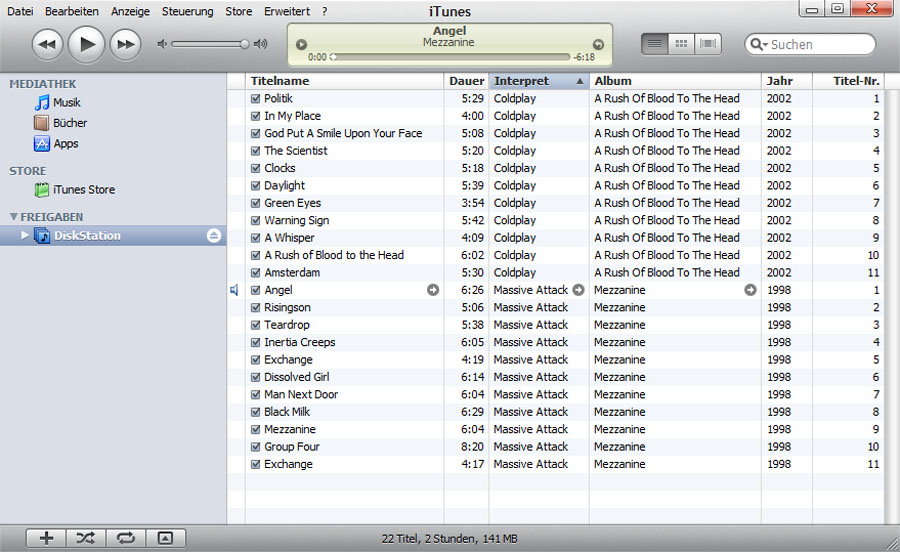Screen dimensions: 900x552
Task: Sort by Dauer column header
Action: tap(466, 81)
